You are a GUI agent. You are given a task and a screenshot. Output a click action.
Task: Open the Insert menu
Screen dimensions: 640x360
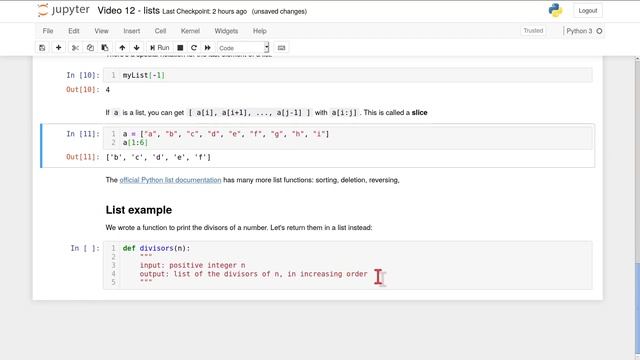pyautogui.click(x=131, y=31)
